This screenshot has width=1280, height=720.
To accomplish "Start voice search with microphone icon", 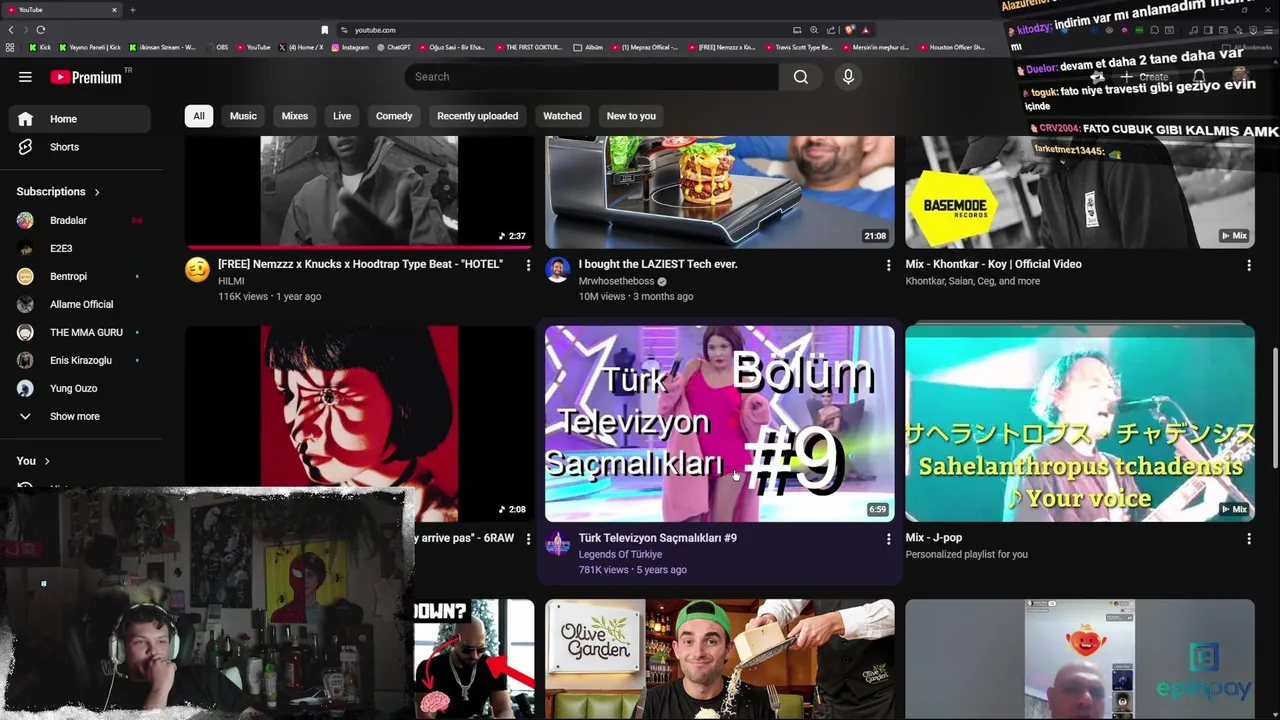I will tap(848, 77).
